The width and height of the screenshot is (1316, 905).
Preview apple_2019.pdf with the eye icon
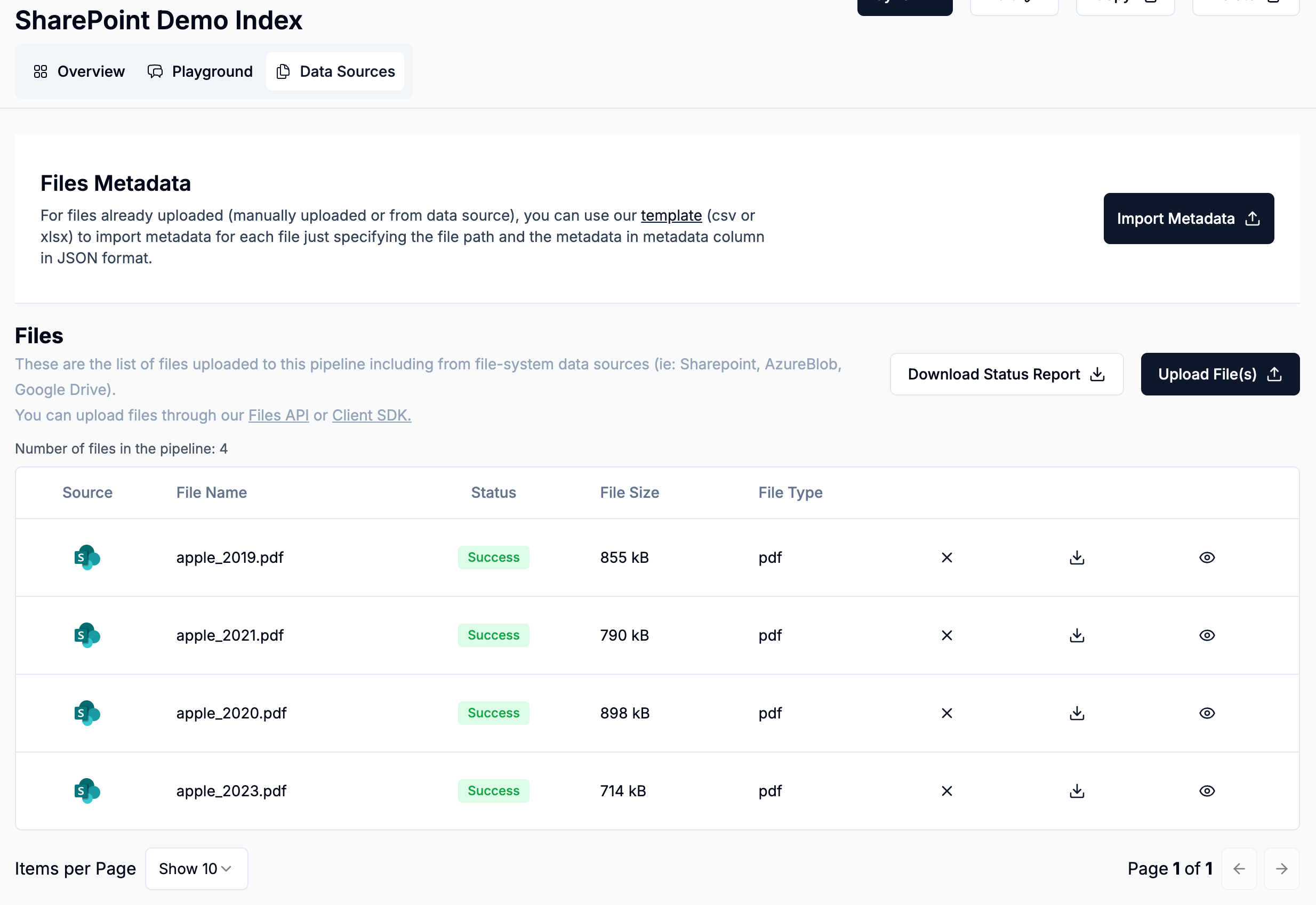tap(1207, 557)
